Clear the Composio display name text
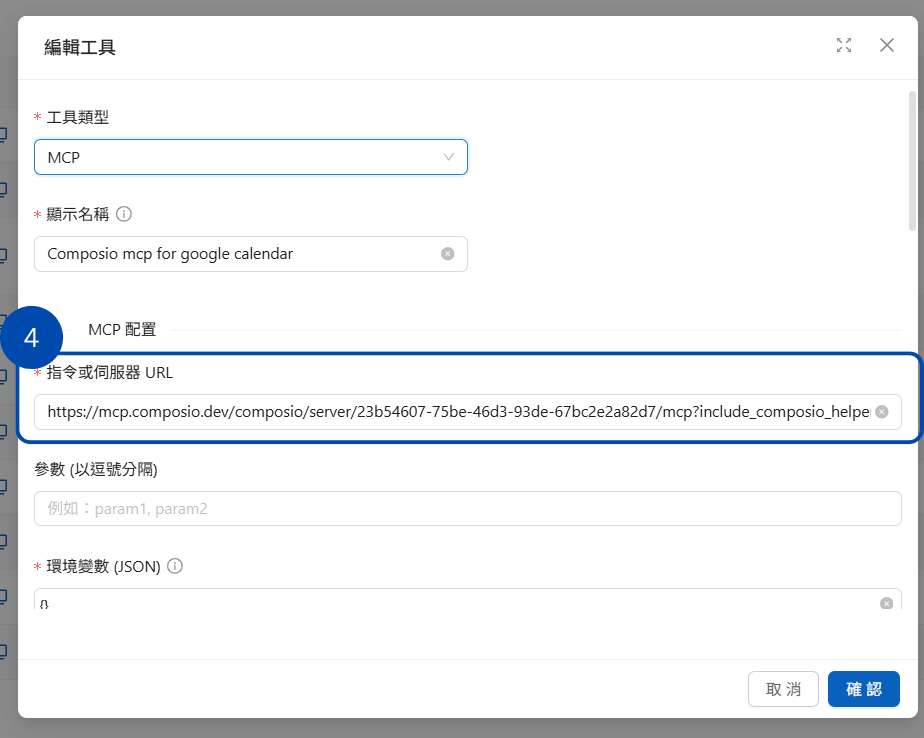 pos(448,254)
